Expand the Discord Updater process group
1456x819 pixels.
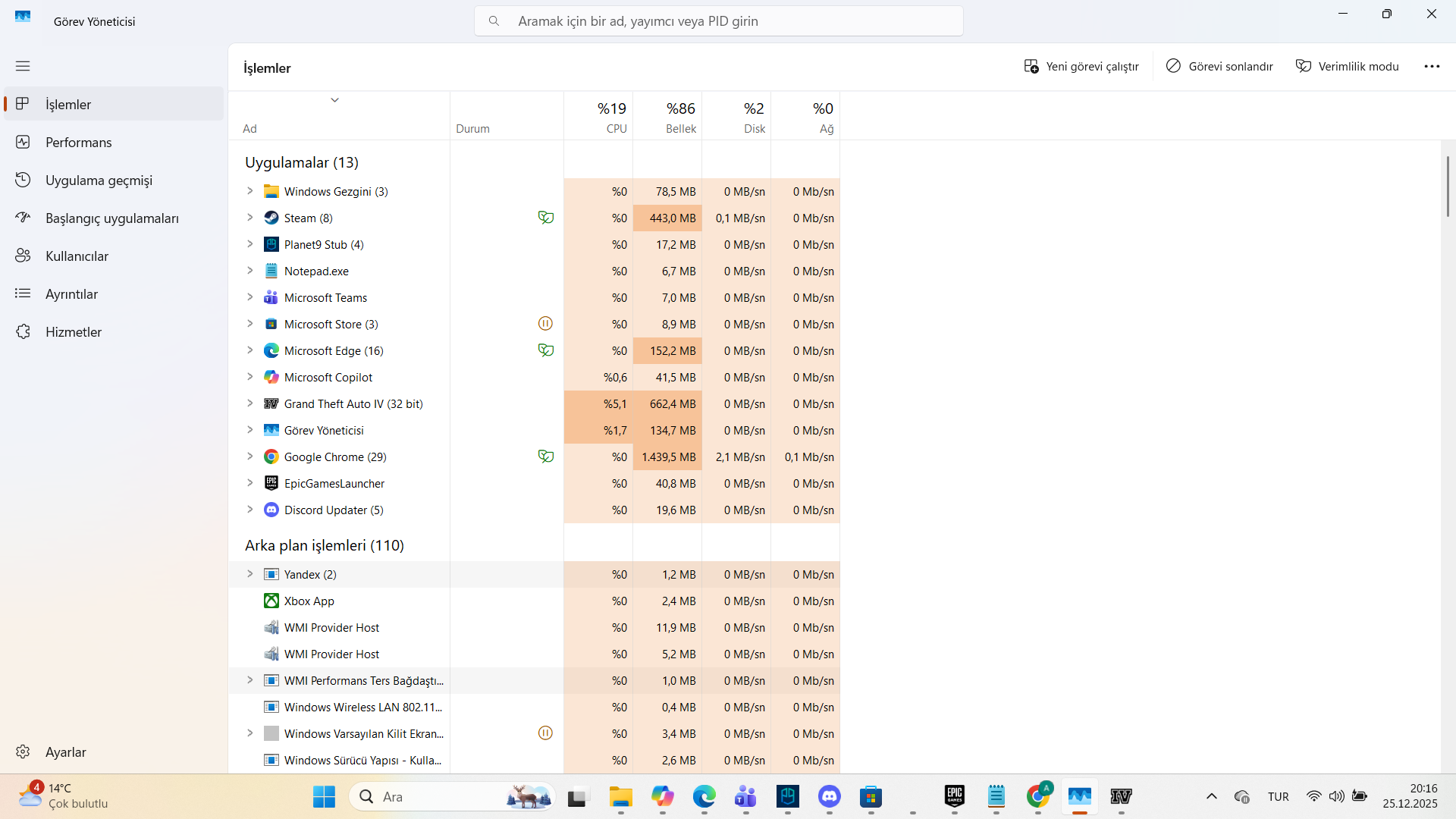coord(249,510)
